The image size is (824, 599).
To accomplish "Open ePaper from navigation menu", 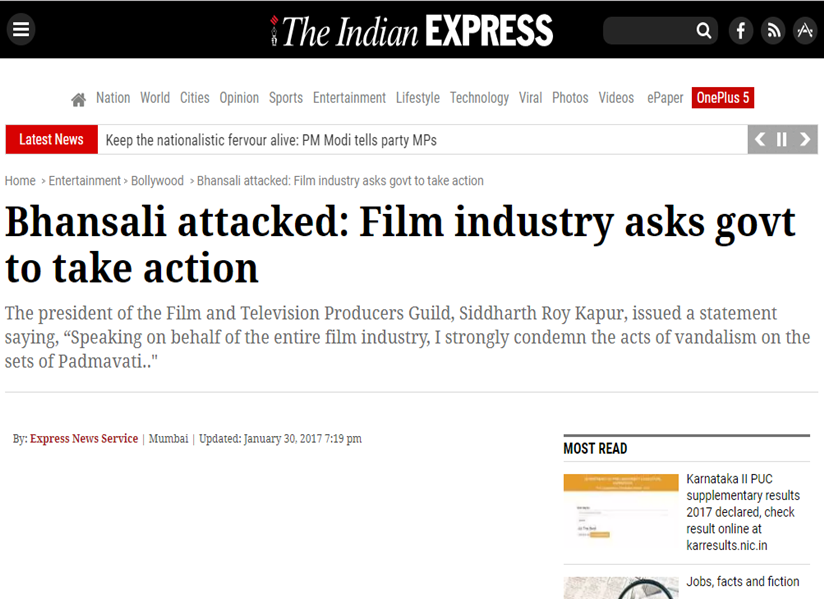I will pyautogui.click(x=665, y=98).
